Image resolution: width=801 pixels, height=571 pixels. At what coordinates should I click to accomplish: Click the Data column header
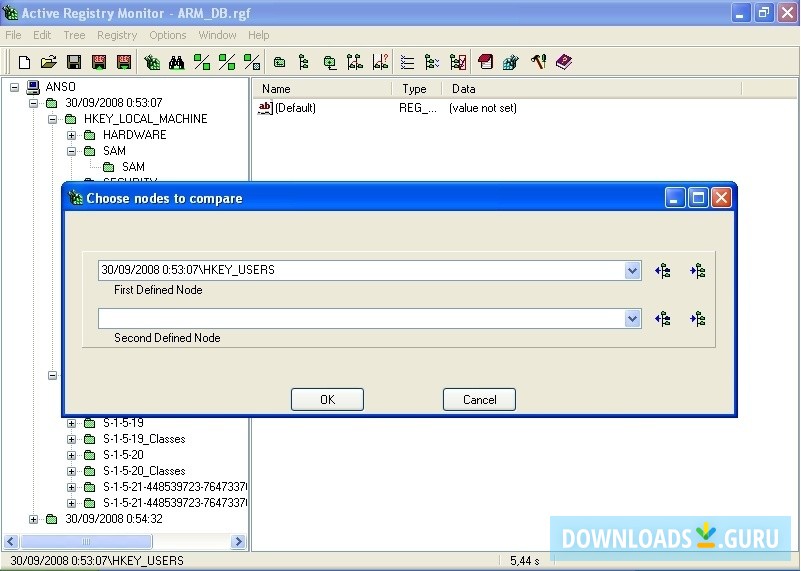tap(592, 89)
